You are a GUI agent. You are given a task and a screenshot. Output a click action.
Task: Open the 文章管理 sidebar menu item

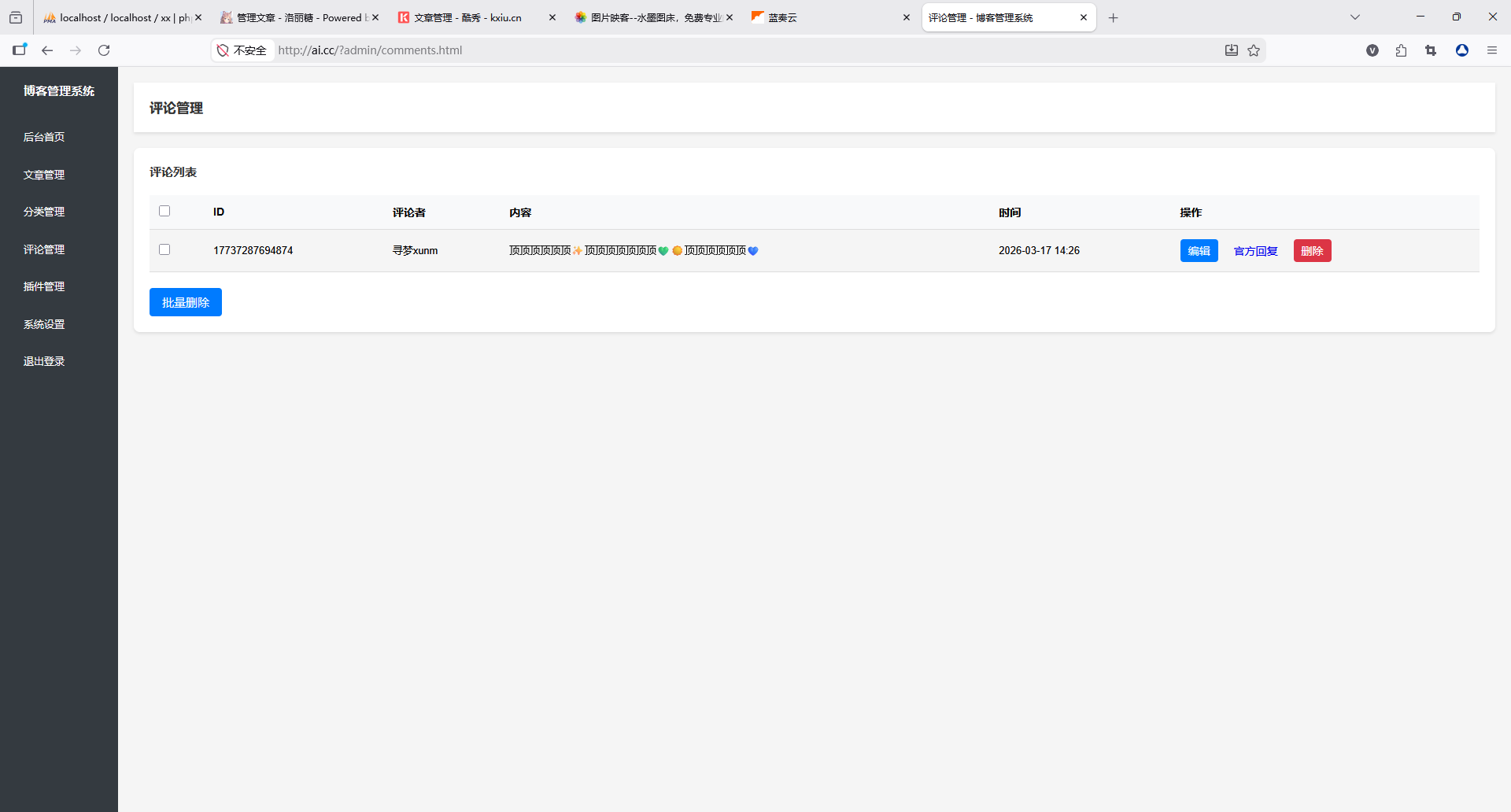(44, 175)
